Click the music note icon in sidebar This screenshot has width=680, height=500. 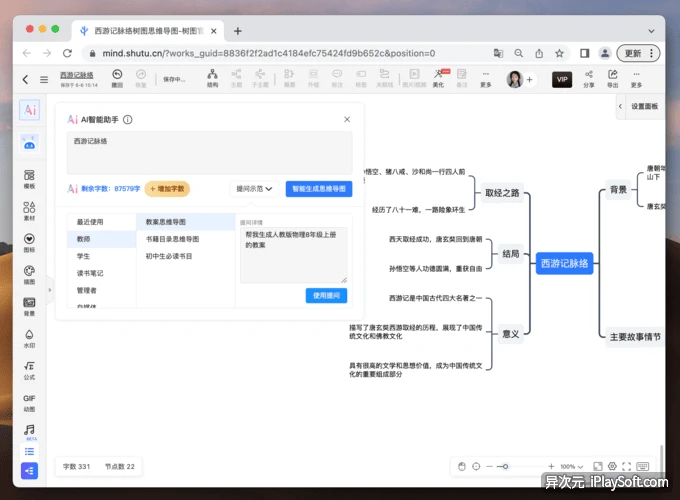[29, 430]
